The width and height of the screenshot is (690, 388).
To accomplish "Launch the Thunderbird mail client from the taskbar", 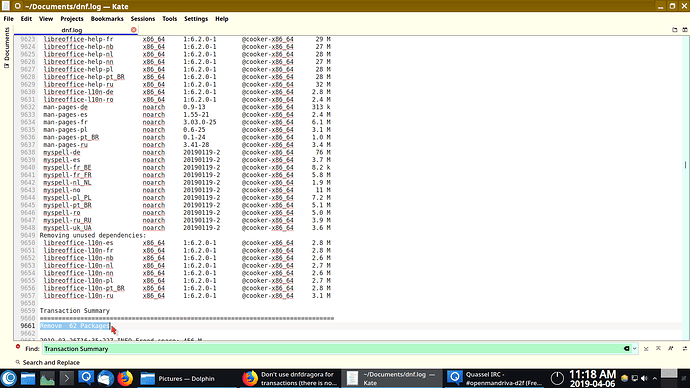I will [105, 378].
